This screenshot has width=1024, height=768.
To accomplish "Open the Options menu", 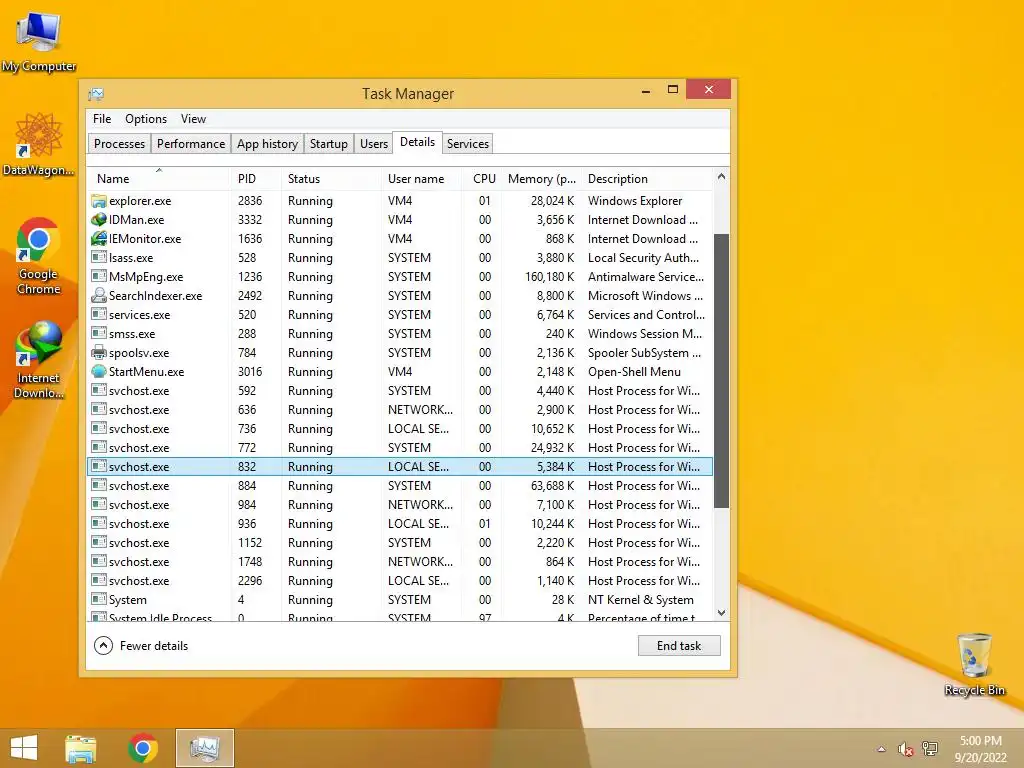I will pos(146,119).
